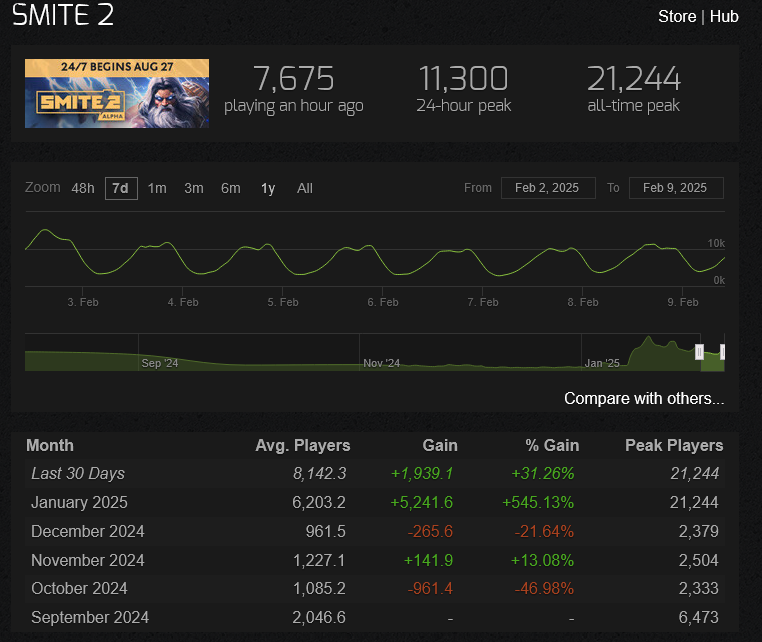Click the 7. Feb axis label
The image size is (762, 642).
[x=483, y=302]
